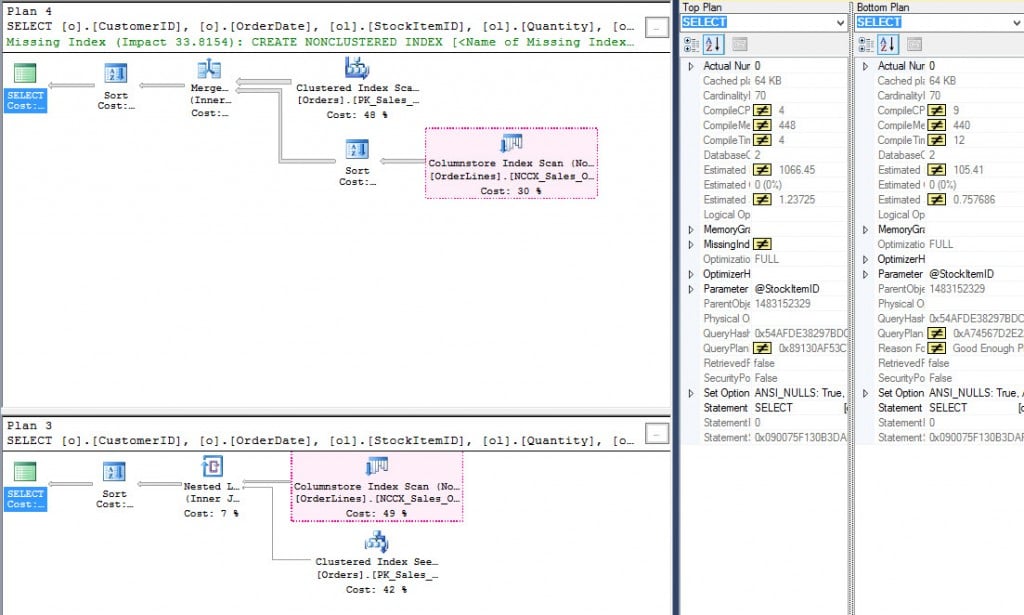Click the Sort operator below Merge Join
Image resolution: width=1024 pixels, height=615 pixels.
[x=357, y=150]
